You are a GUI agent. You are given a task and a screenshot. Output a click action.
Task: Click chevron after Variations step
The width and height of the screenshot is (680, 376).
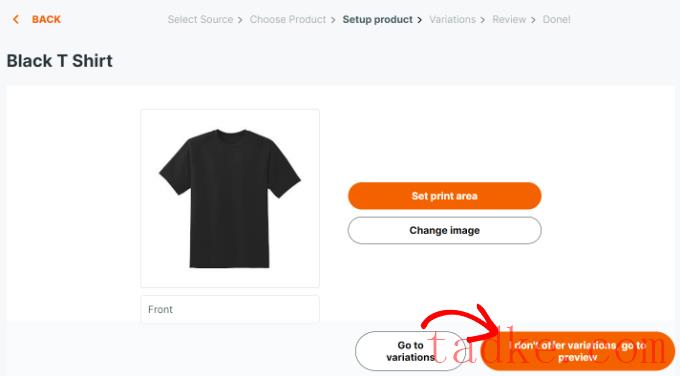click(483, 20)
